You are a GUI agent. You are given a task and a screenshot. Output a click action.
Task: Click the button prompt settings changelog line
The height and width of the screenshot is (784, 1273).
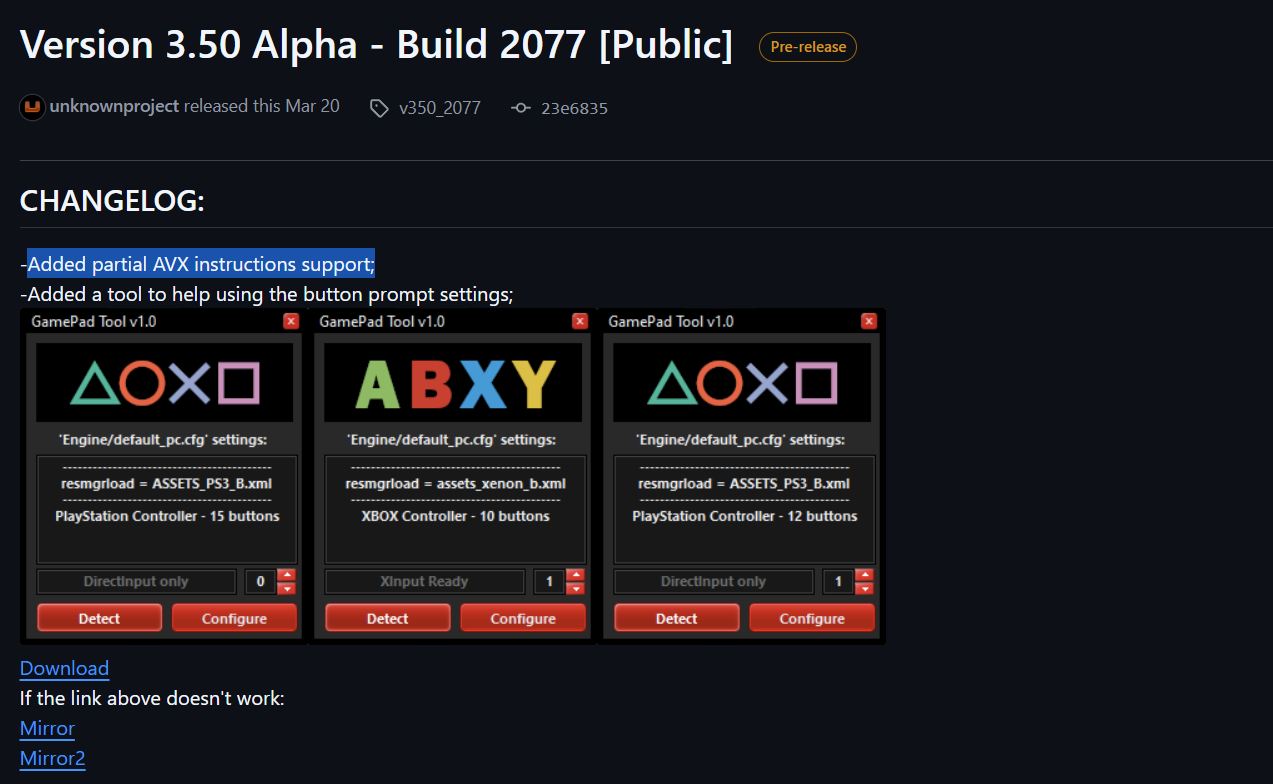pos(266,294)
